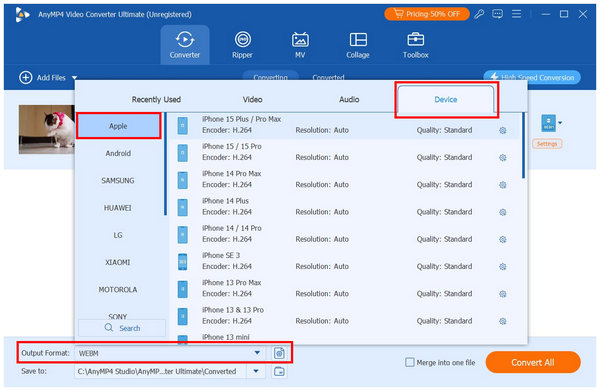Select the iPhone 13 Pro Max preset
Screen dimensions: 600x391
pos(344,289)
